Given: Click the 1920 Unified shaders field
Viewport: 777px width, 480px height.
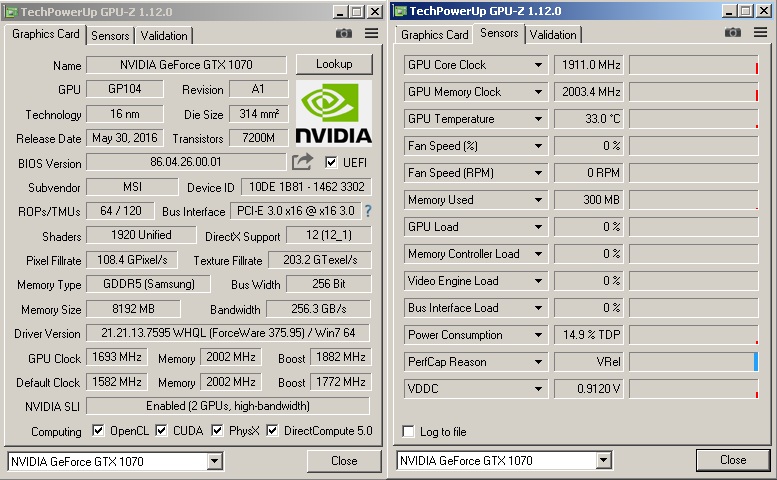Looking at the screenshot, I should pos(141,235).
